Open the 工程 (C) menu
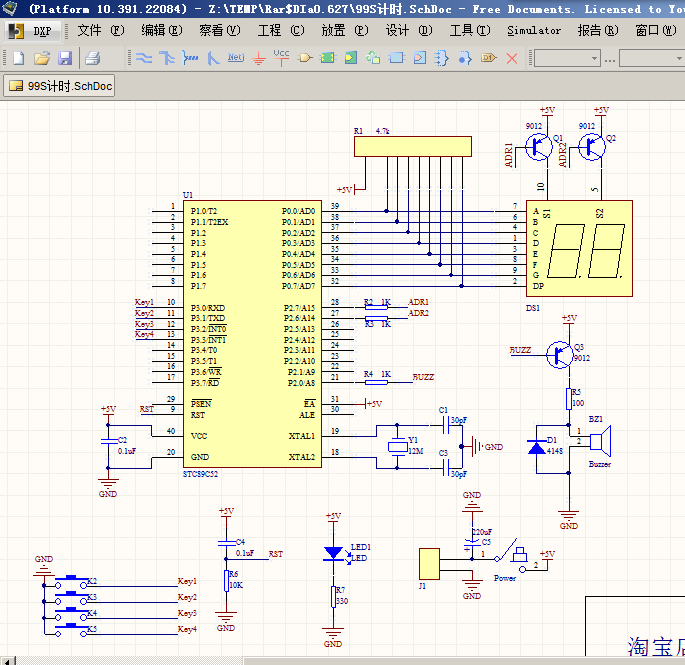 pyautogui.click(x=281, y=31)
